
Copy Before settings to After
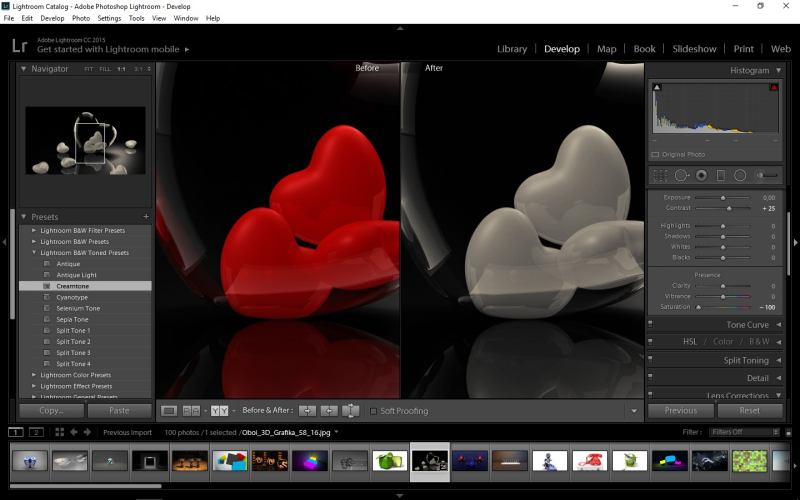pos(308,411)
